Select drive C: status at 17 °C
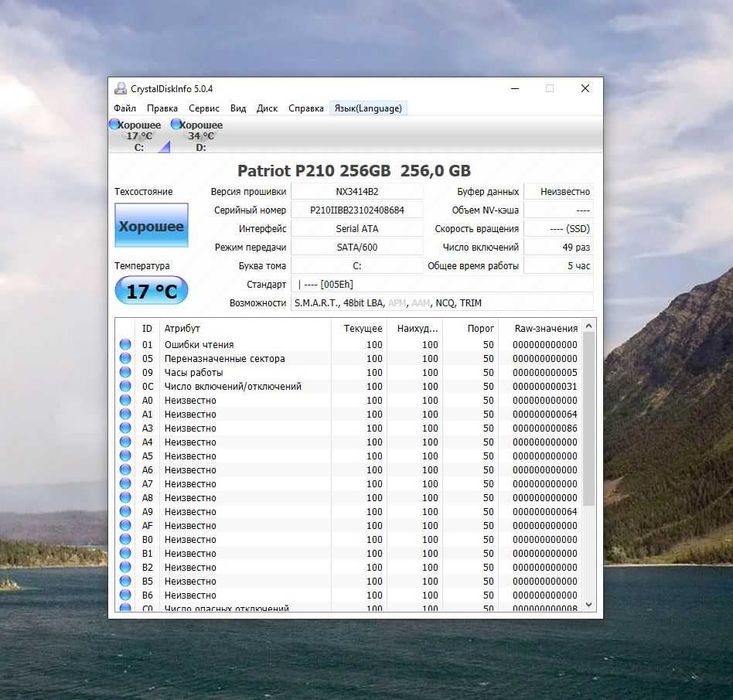733x700 pixels. [x=139, y=136]
